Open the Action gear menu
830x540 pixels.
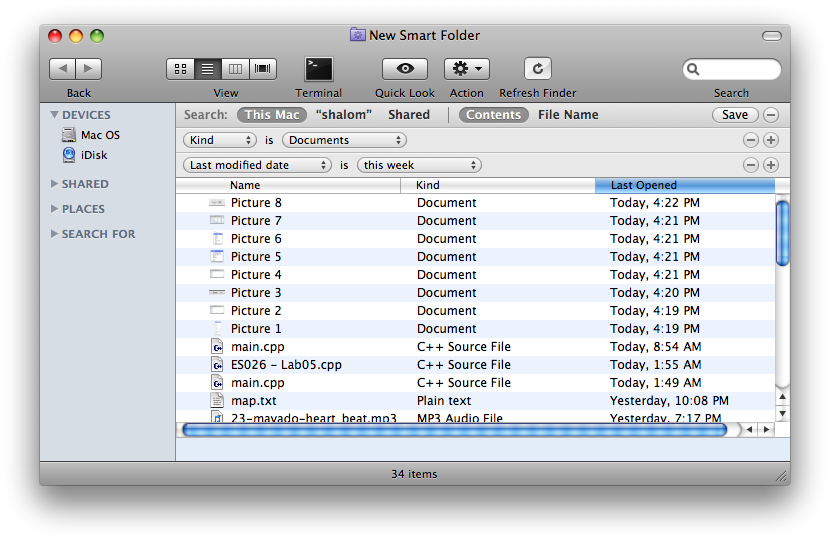tap(466, 69)
